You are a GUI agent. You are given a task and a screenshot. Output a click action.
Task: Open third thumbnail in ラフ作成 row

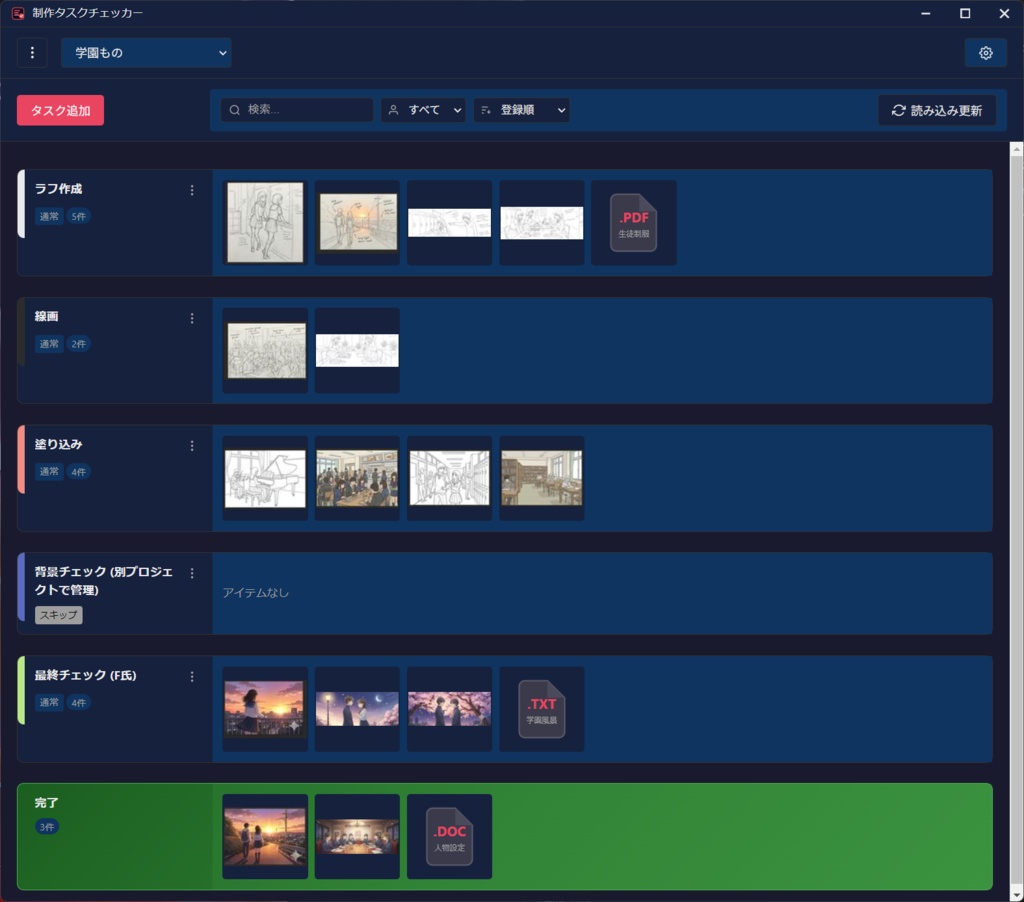(449, 223)
